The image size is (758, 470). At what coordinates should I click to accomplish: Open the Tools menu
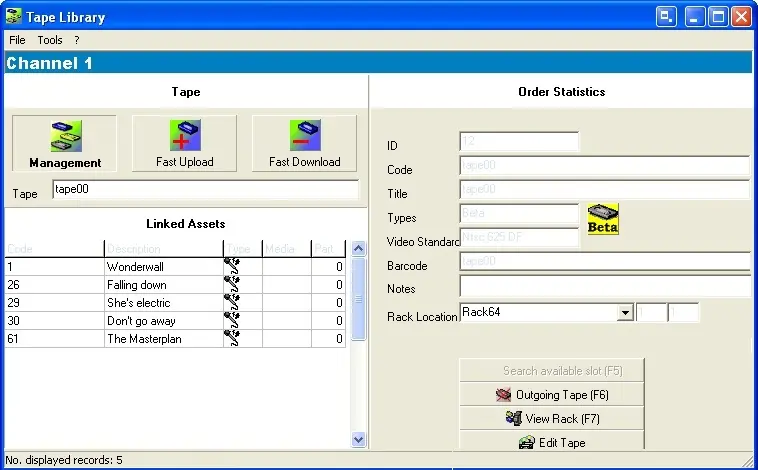pos(50,40)
